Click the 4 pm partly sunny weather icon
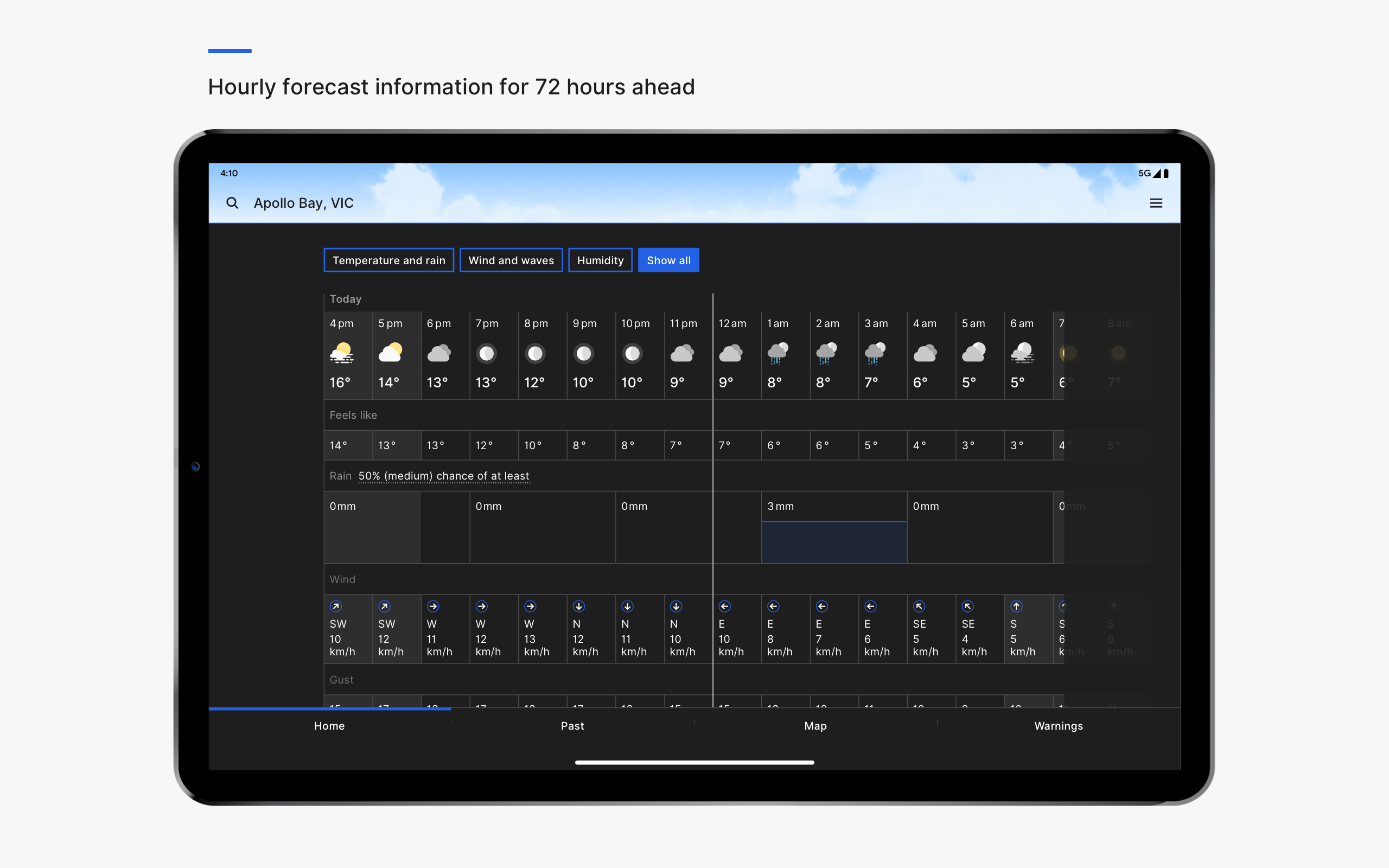 coord(341,353)
